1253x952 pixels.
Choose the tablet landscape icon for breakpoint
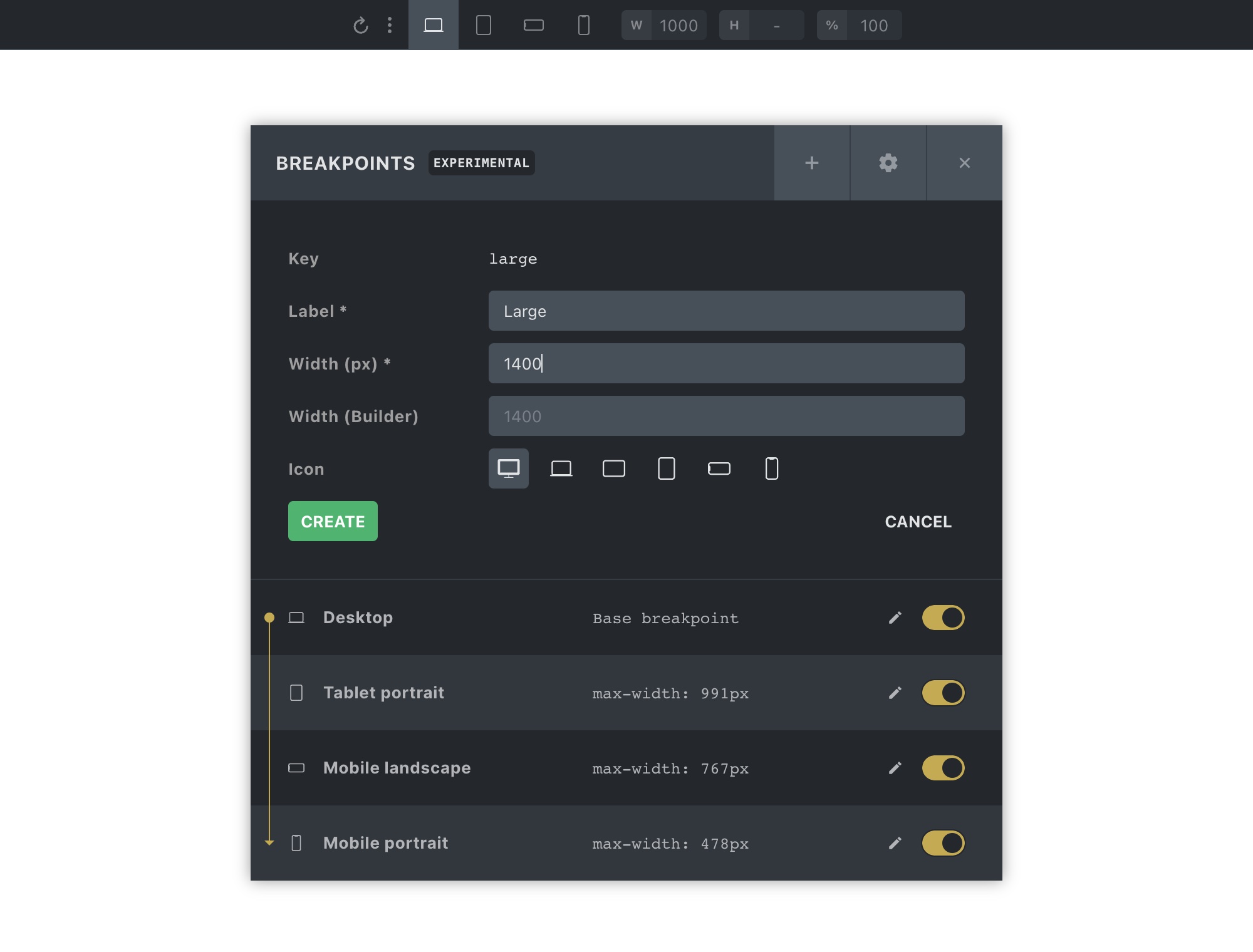[614, 468]
